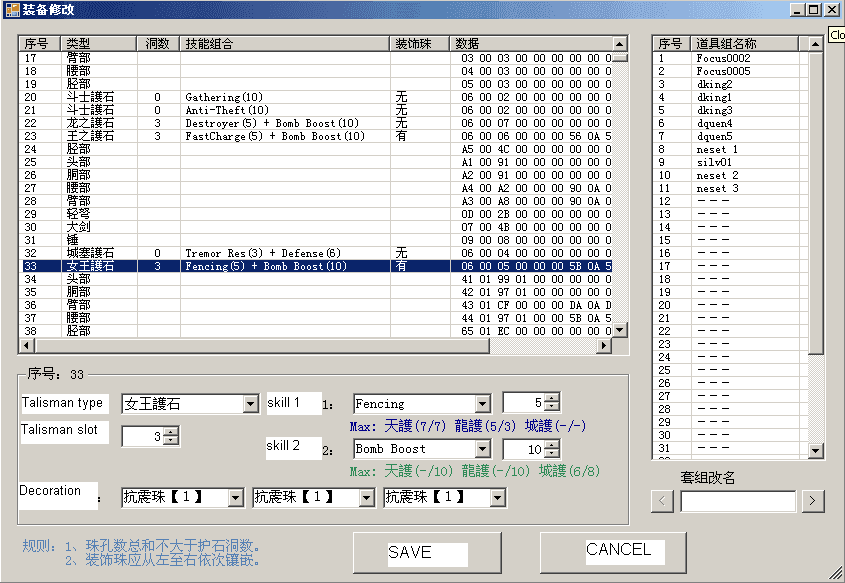
Task: Select item set neset 2
Action: point(730,175)
